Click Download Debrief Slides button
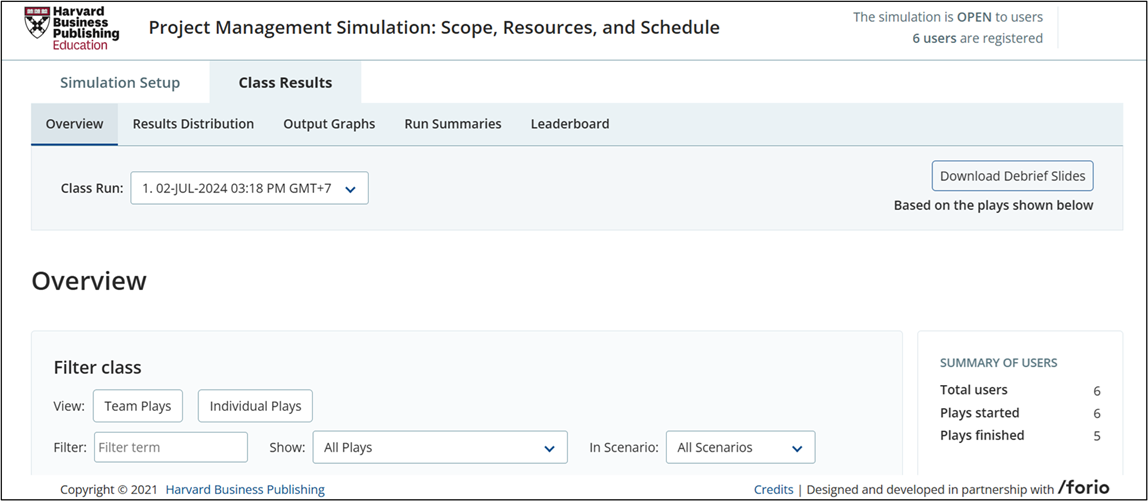Screen dimensions: 1148x501 coord(1012,176)
